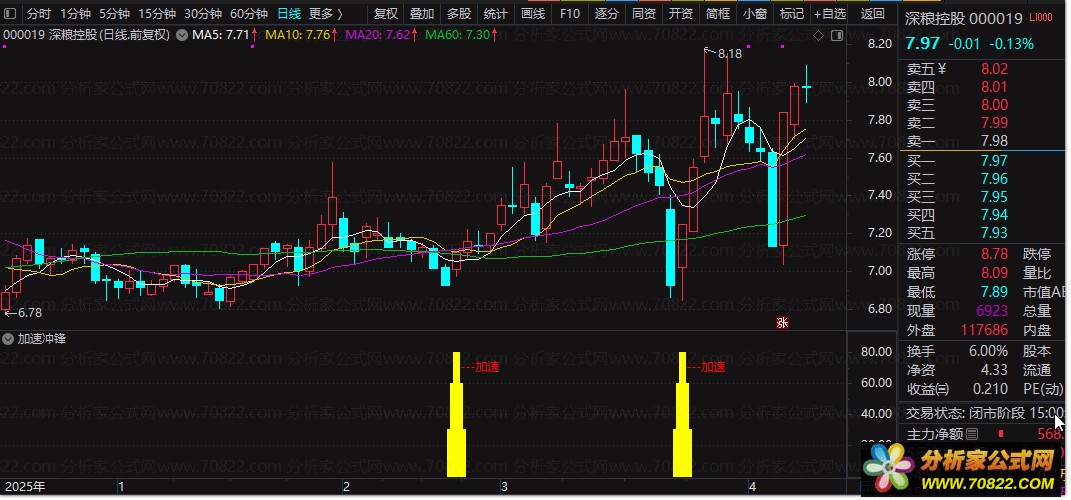Viewport: 1071px width, 500px height.
Task: Open the 小窗 mini window
Action: click(755, 14)
